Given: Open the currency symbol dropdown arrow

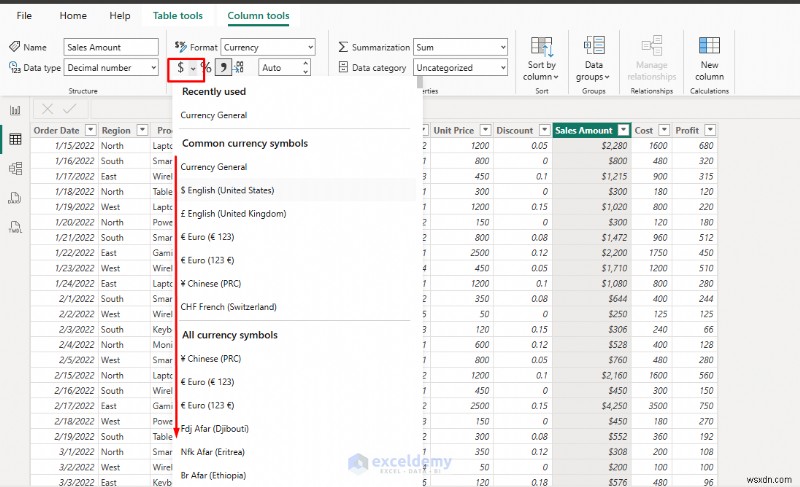Looking at the screenshot, I should click(193, 68).
